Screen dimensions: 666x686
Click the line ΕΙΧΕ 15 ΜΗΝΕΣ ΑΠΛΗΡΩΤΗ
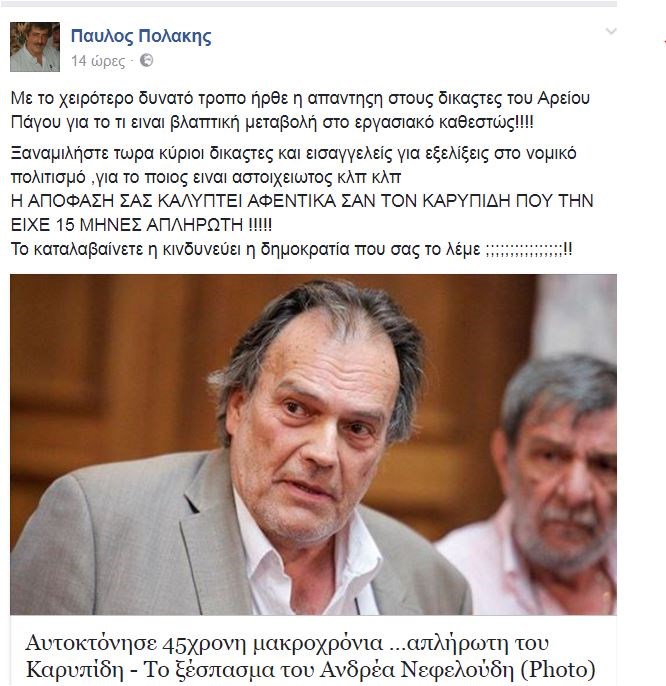click(x=141, y=225)
